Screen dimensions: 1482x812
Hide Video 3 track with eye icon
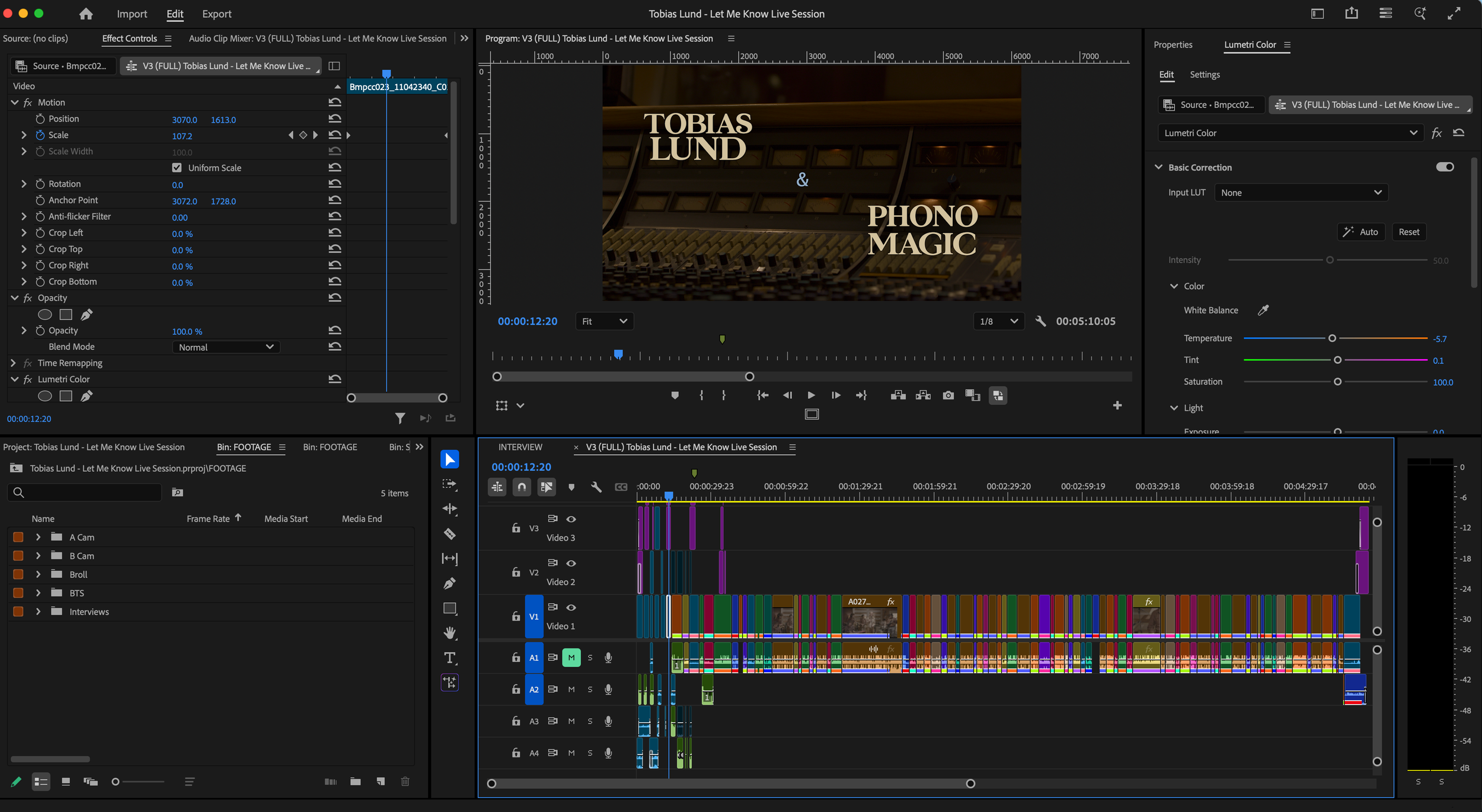tap(571, 519)
